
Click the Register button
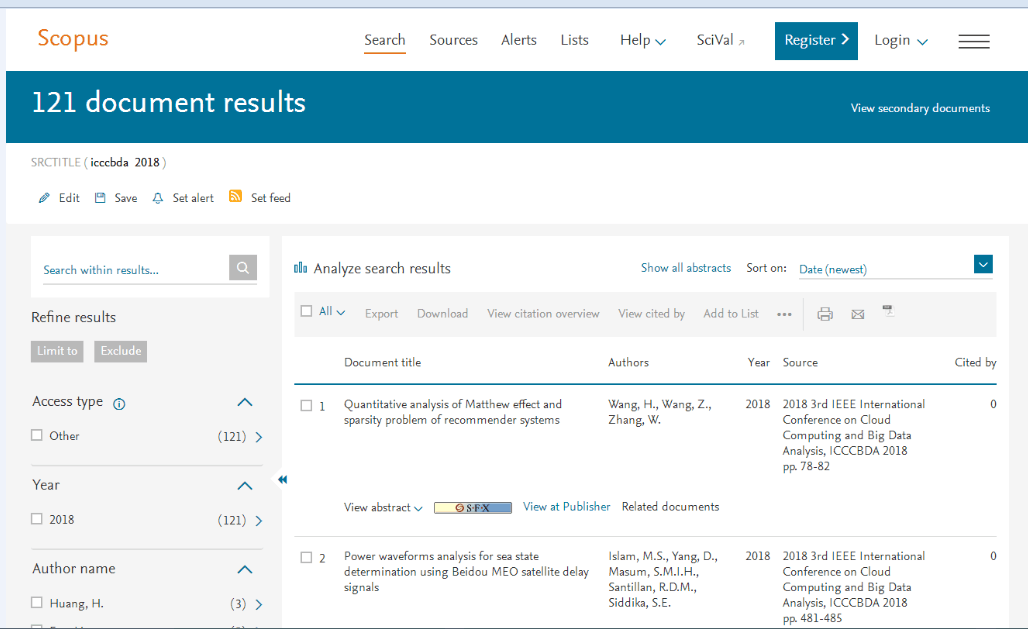[816, 41]
